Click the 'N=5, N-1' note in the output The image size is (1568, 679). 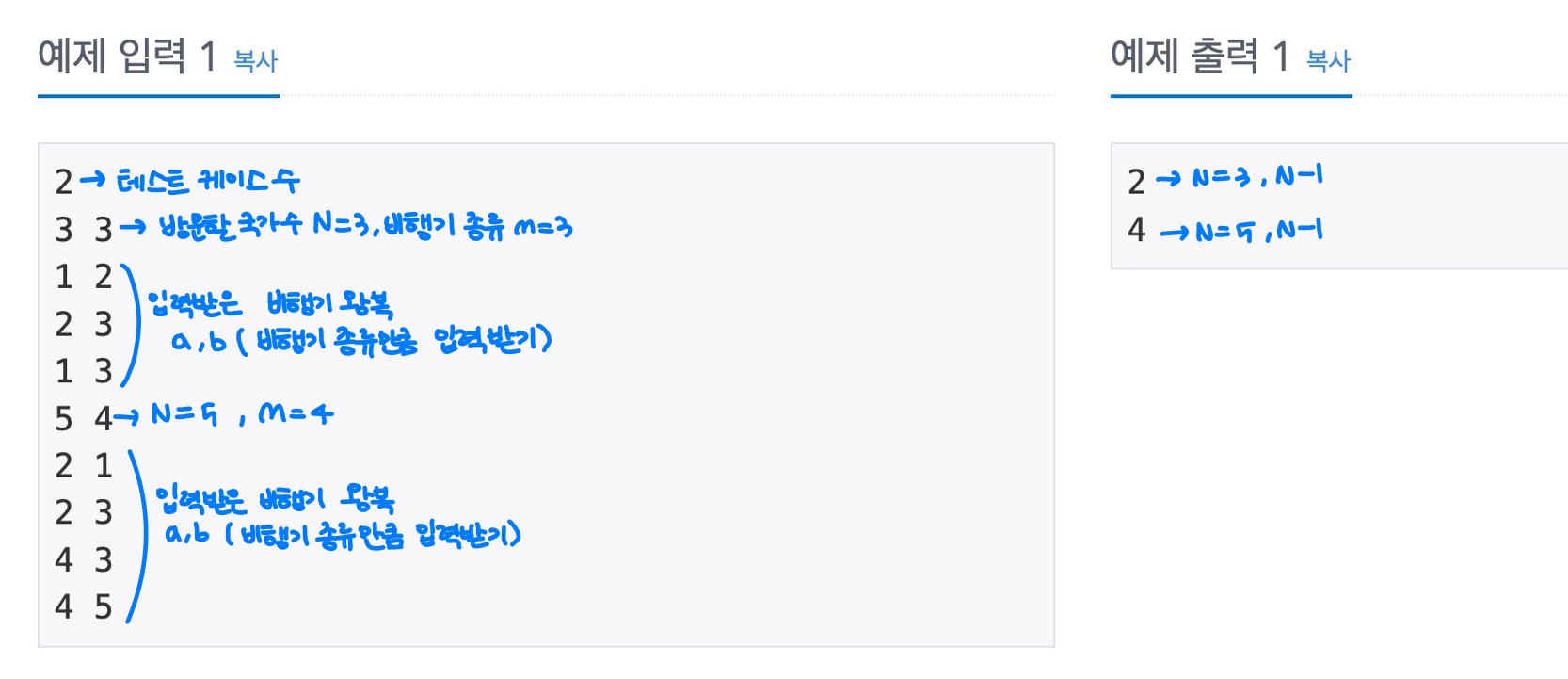tap(1258, 230)
